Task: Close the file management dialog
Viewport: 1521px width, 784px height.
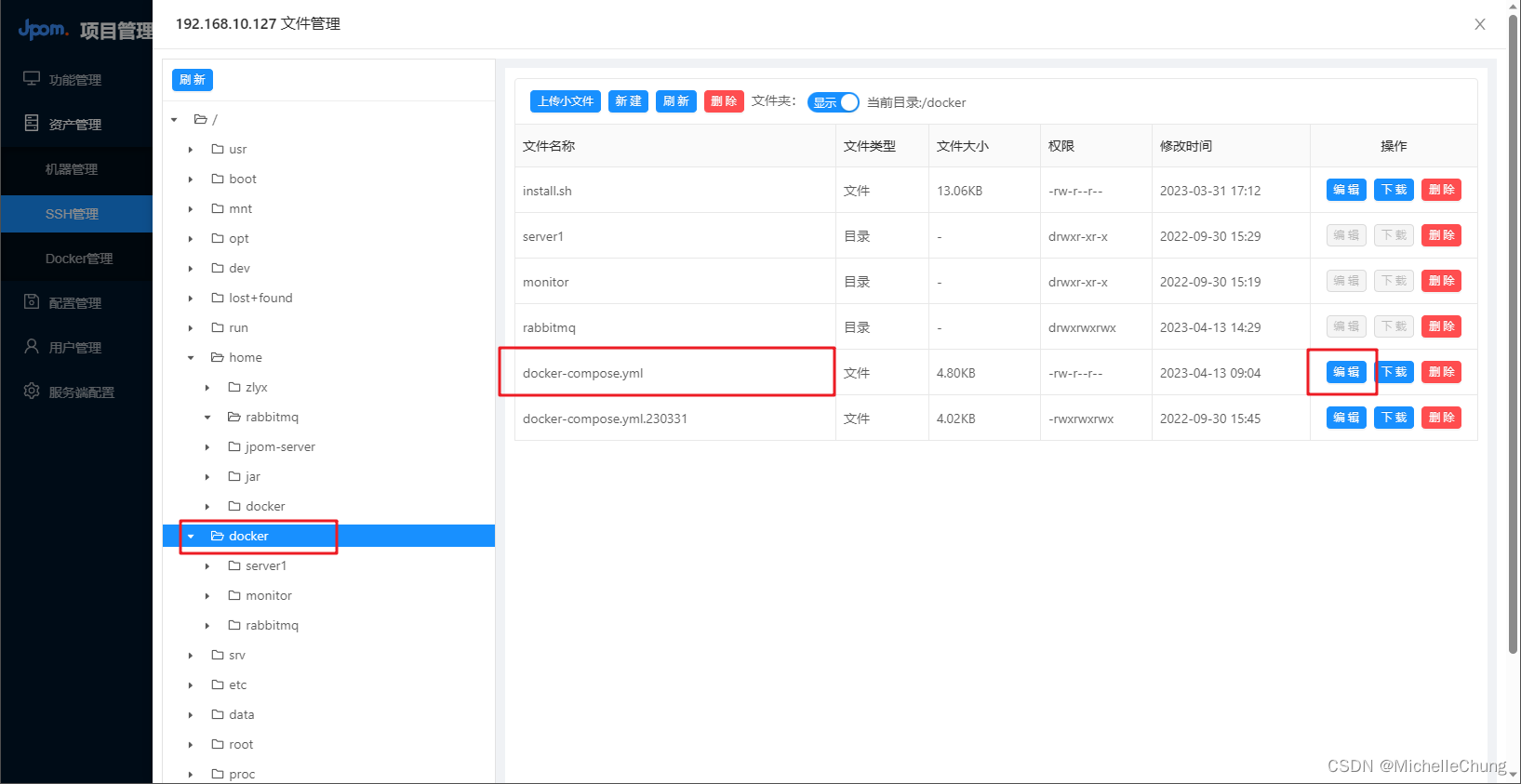Action: pyautogui.click(x=1480, y=24)
